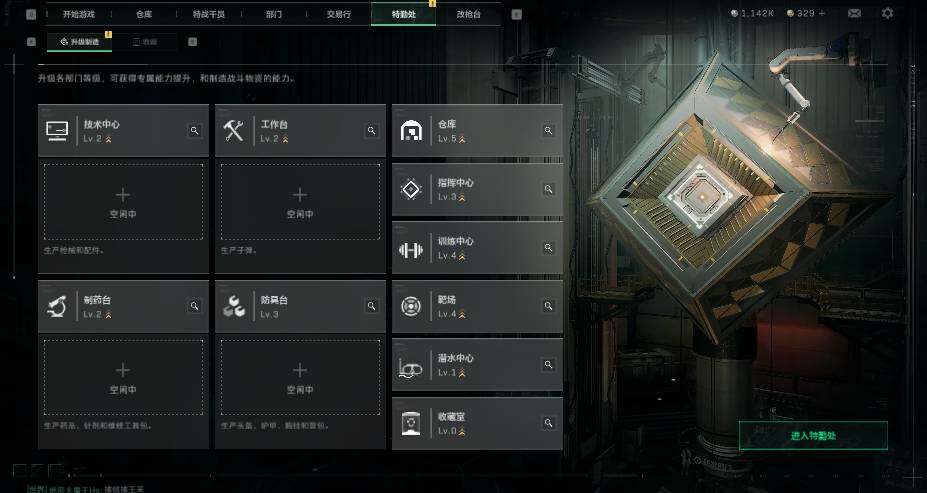Inspect 潜水中心 using its magnifier icon
This screenshot has width=927, height=493.
[x=549, y=365]
